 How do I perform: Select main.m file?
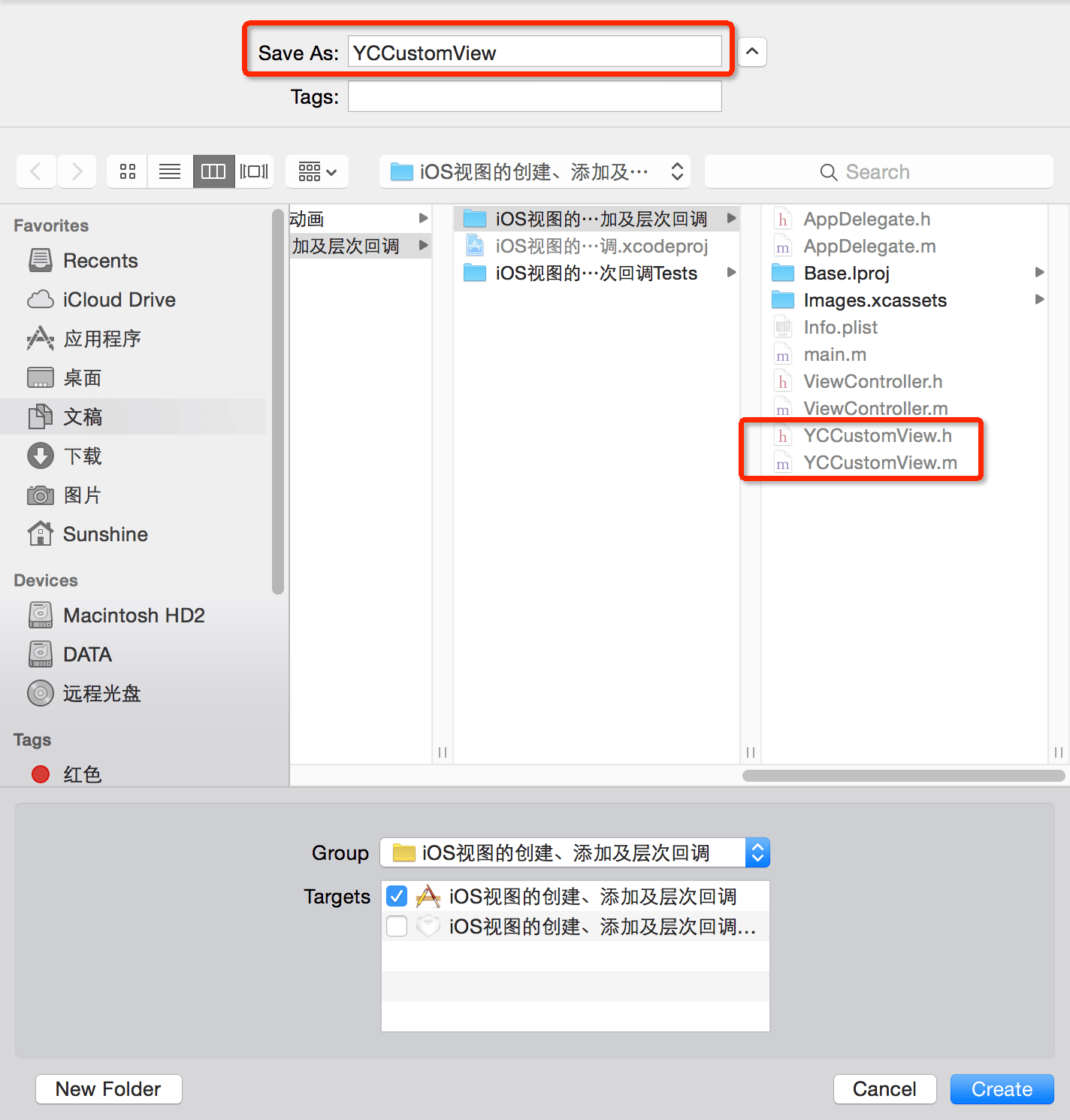[905, 354]
